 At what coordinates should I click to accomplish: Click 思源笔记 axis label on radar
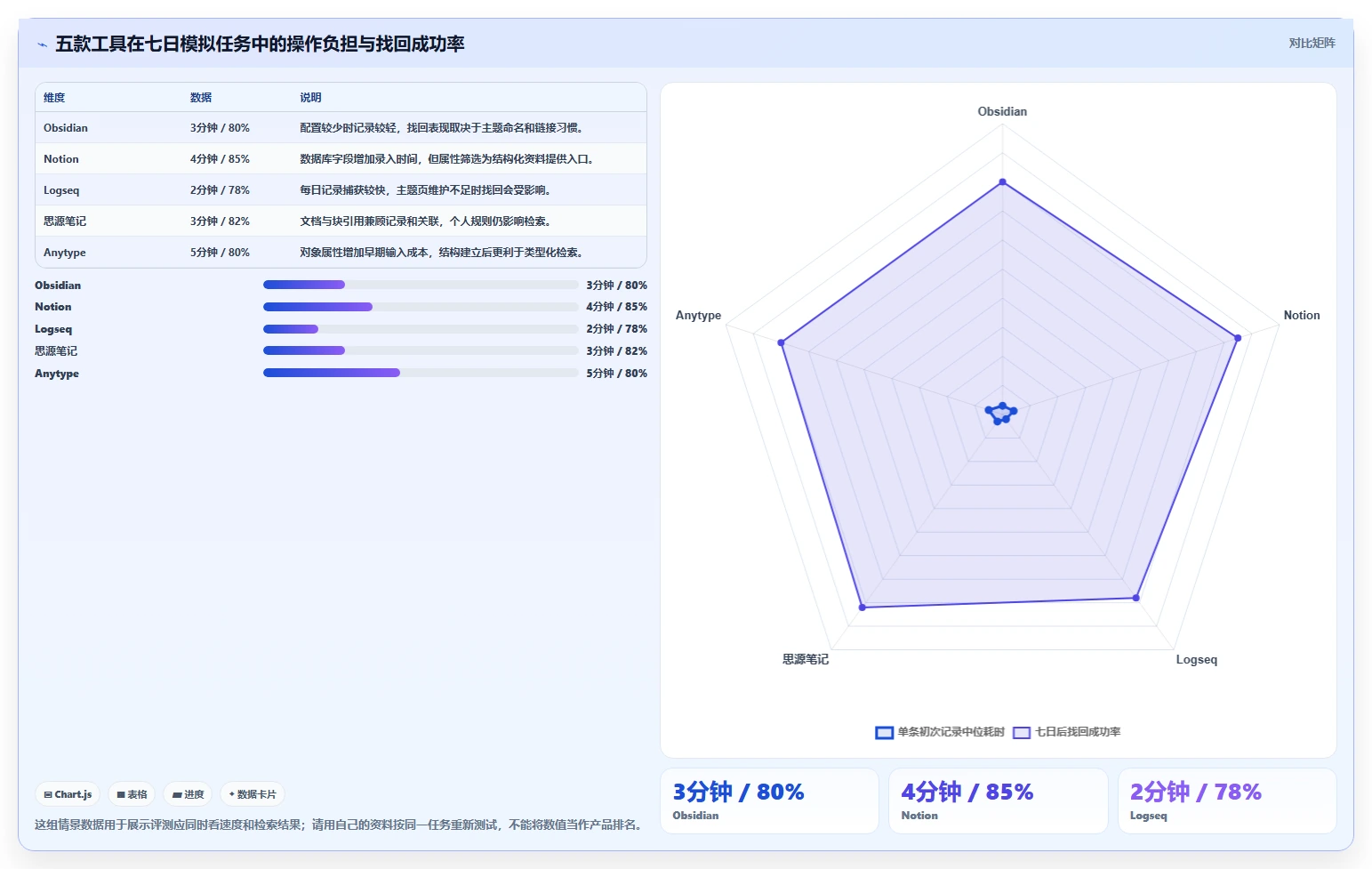coord(806,660)
